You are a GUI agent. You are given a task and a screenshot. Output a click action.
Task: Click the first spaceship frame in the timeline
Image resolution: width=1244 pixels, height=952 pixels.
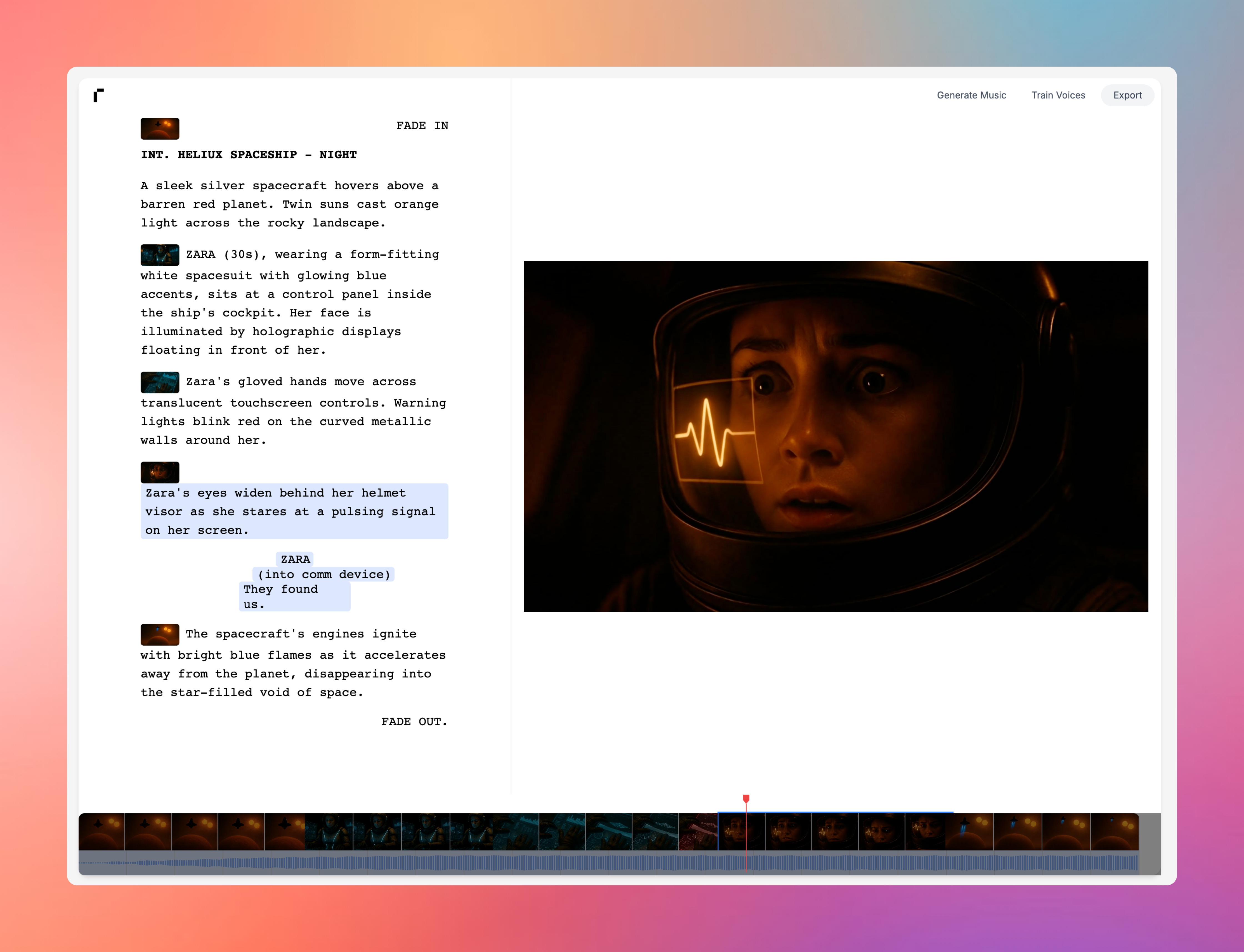102,831
